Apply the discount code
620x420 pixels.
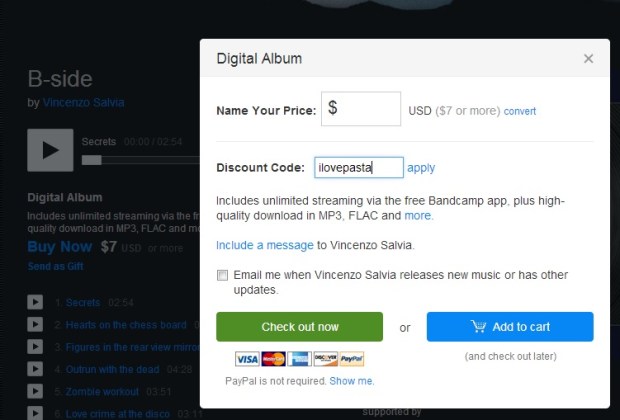tap(421, 168)
